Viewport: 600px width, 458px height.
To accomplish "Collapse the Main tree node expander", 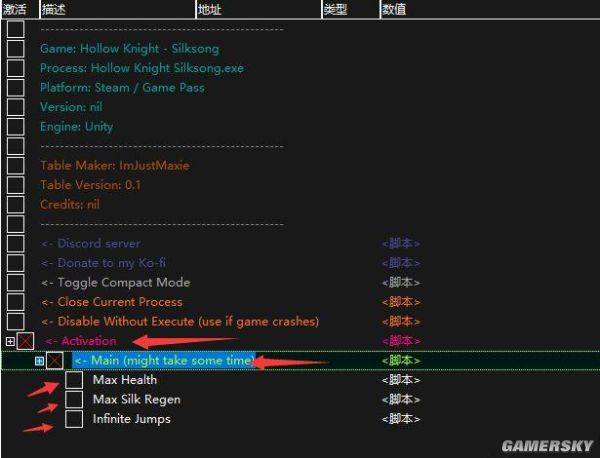I will (39, 361).
